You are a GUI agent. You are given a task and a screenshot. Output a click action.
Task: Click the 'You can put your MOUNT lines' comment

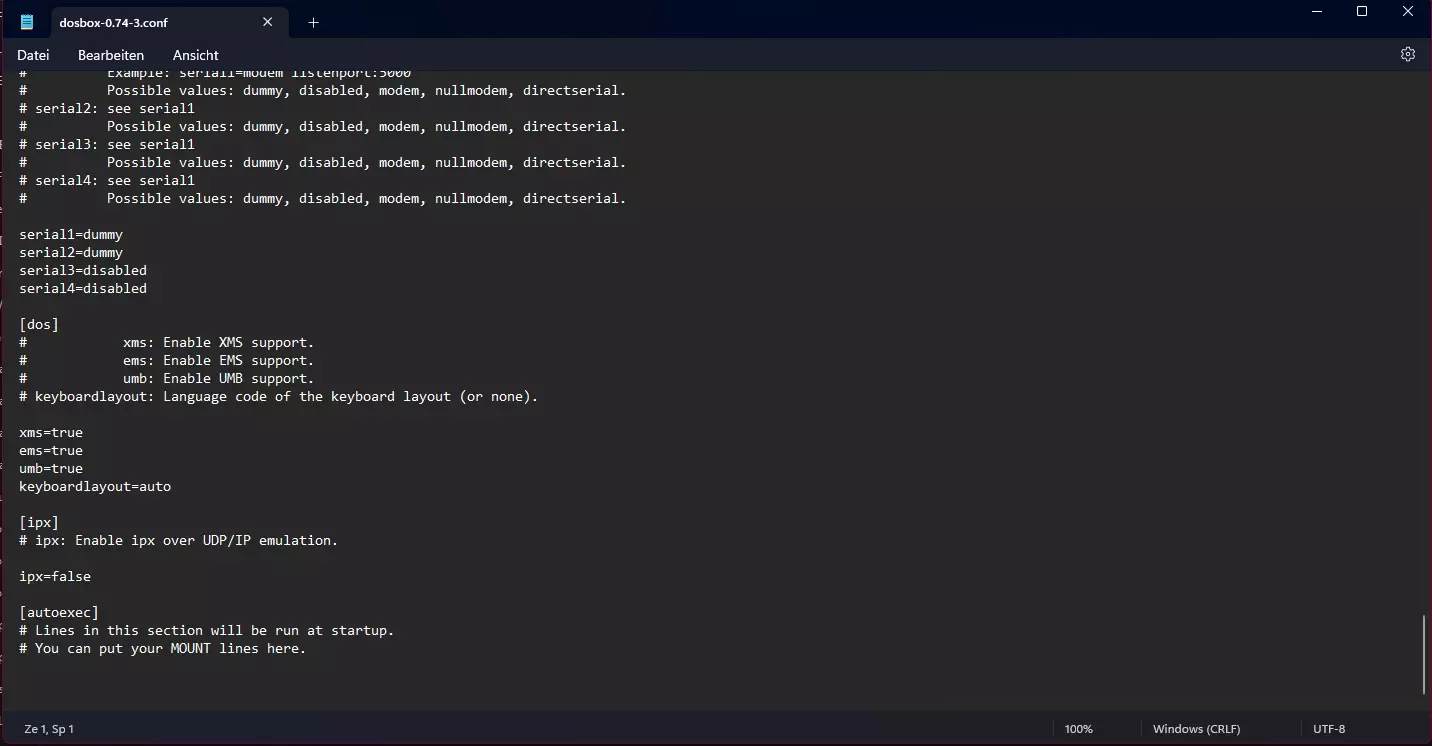point(163,648)
